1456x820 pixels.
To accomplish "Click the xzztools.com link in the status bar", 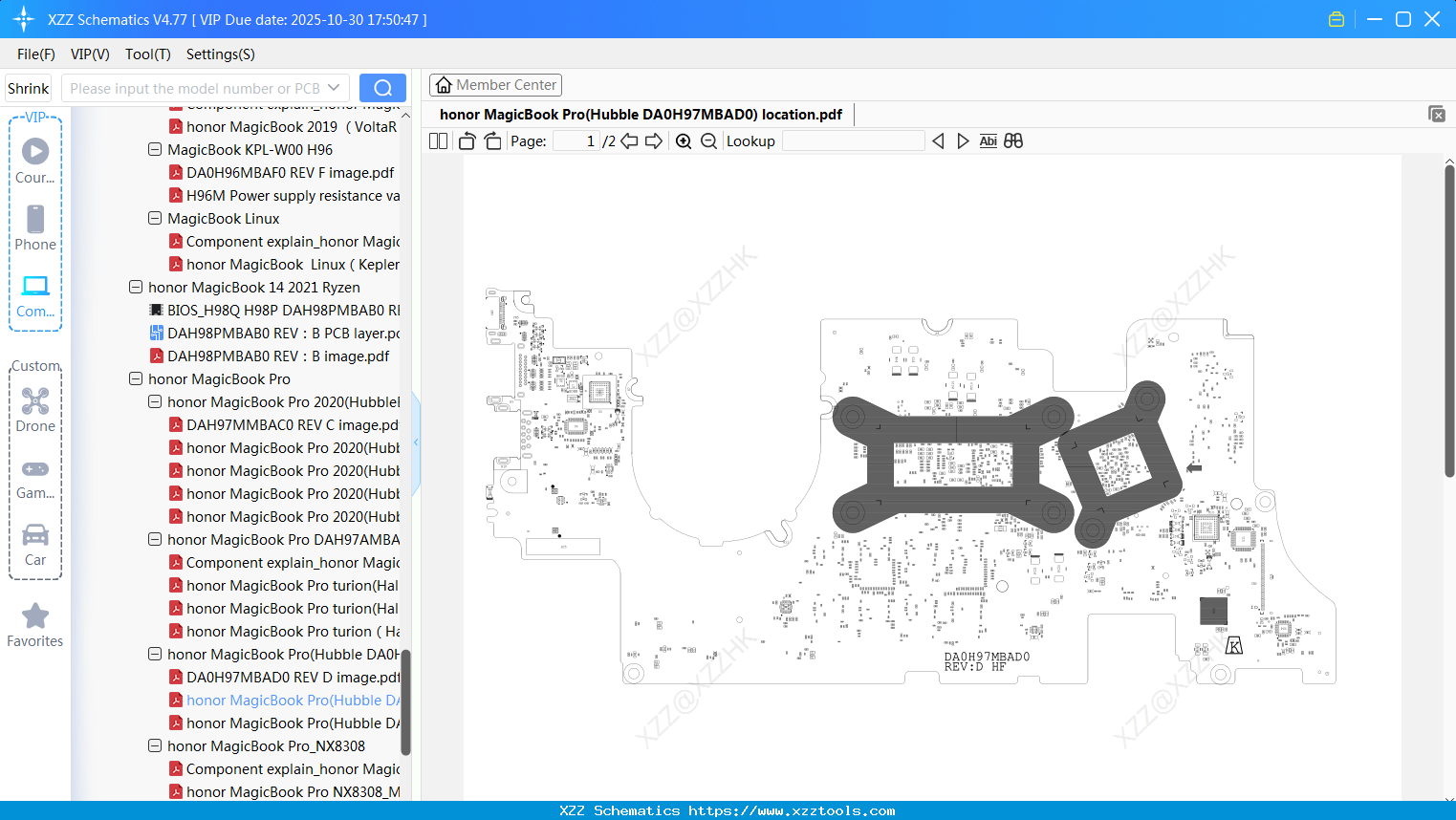I will (x=792, y=810).
